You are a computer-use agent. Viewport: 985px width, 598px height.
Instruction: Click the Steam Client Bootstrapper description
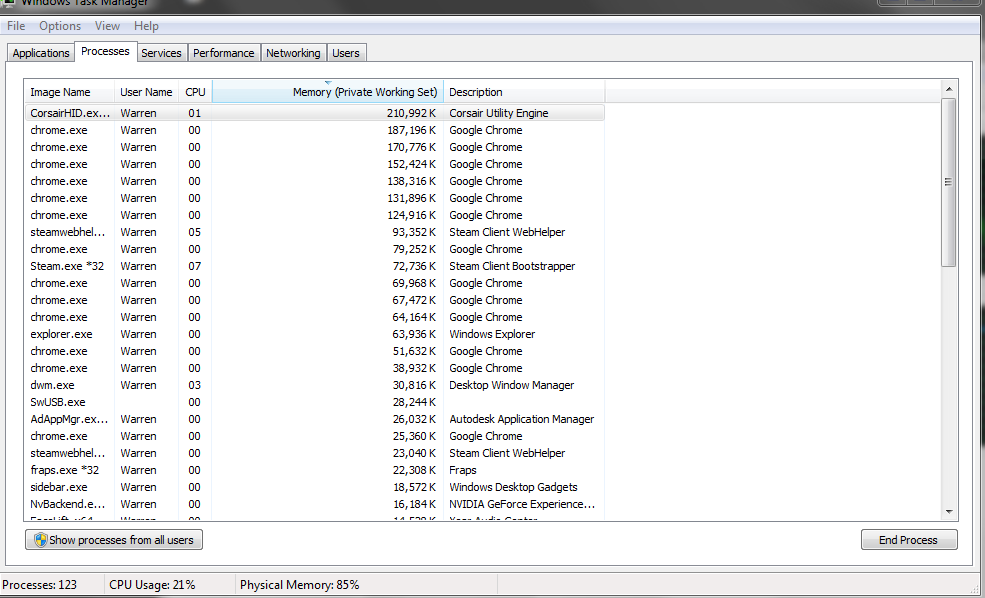[512, 266]
